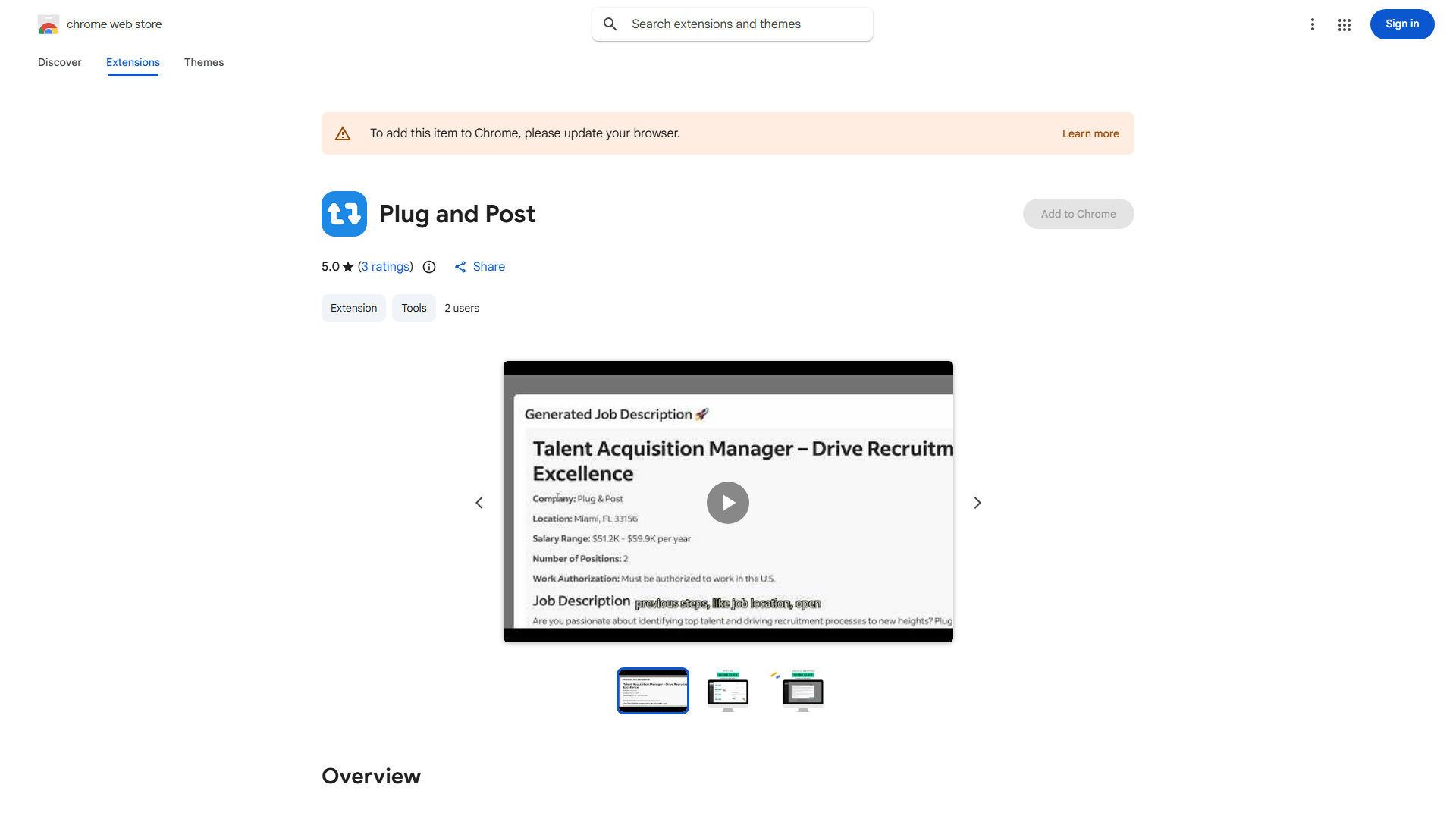Go to previous screenshot with left chevron

[x=479, y=503]
